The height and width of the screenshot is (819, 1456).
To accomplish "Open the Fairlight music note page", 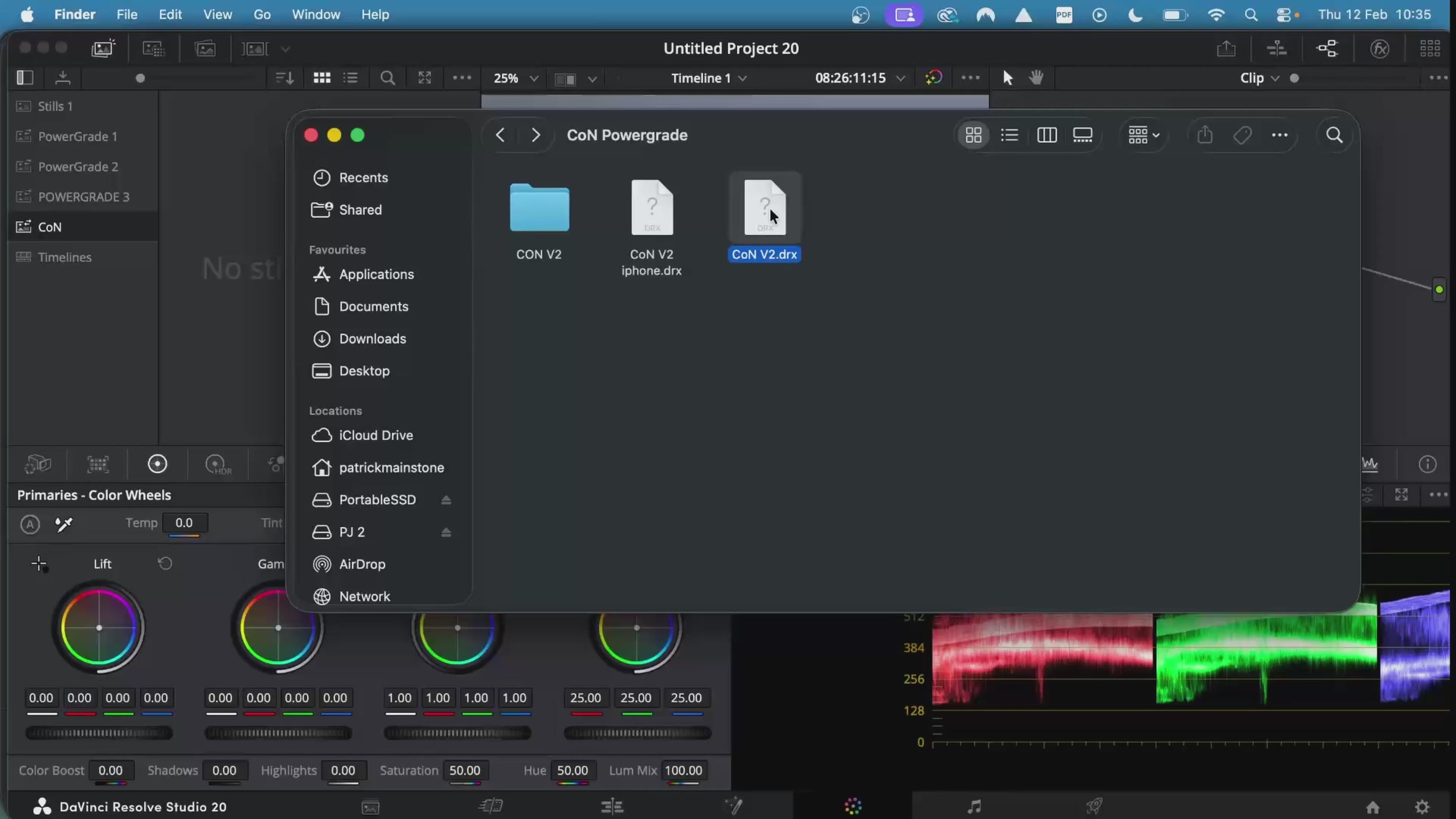I will [974, 806].
